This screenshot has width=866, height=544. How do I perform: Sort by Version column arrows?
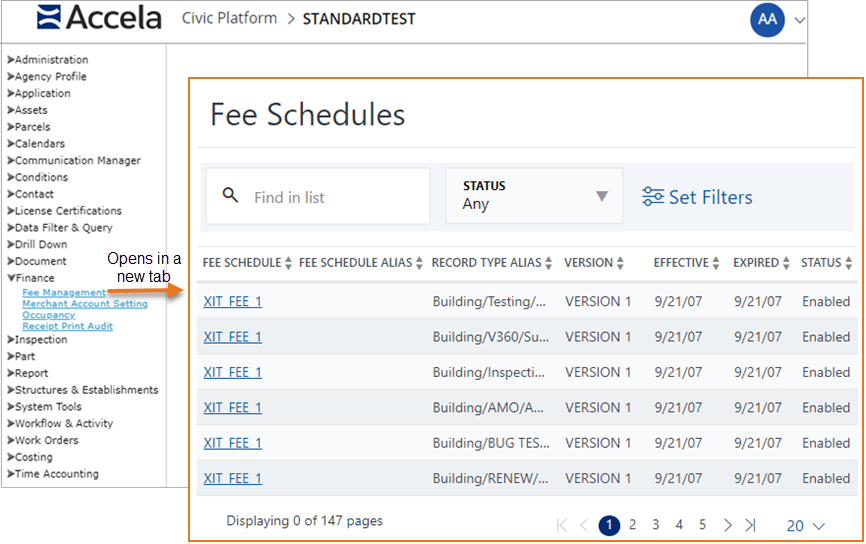pyautogui.click(x=620, y=263)
